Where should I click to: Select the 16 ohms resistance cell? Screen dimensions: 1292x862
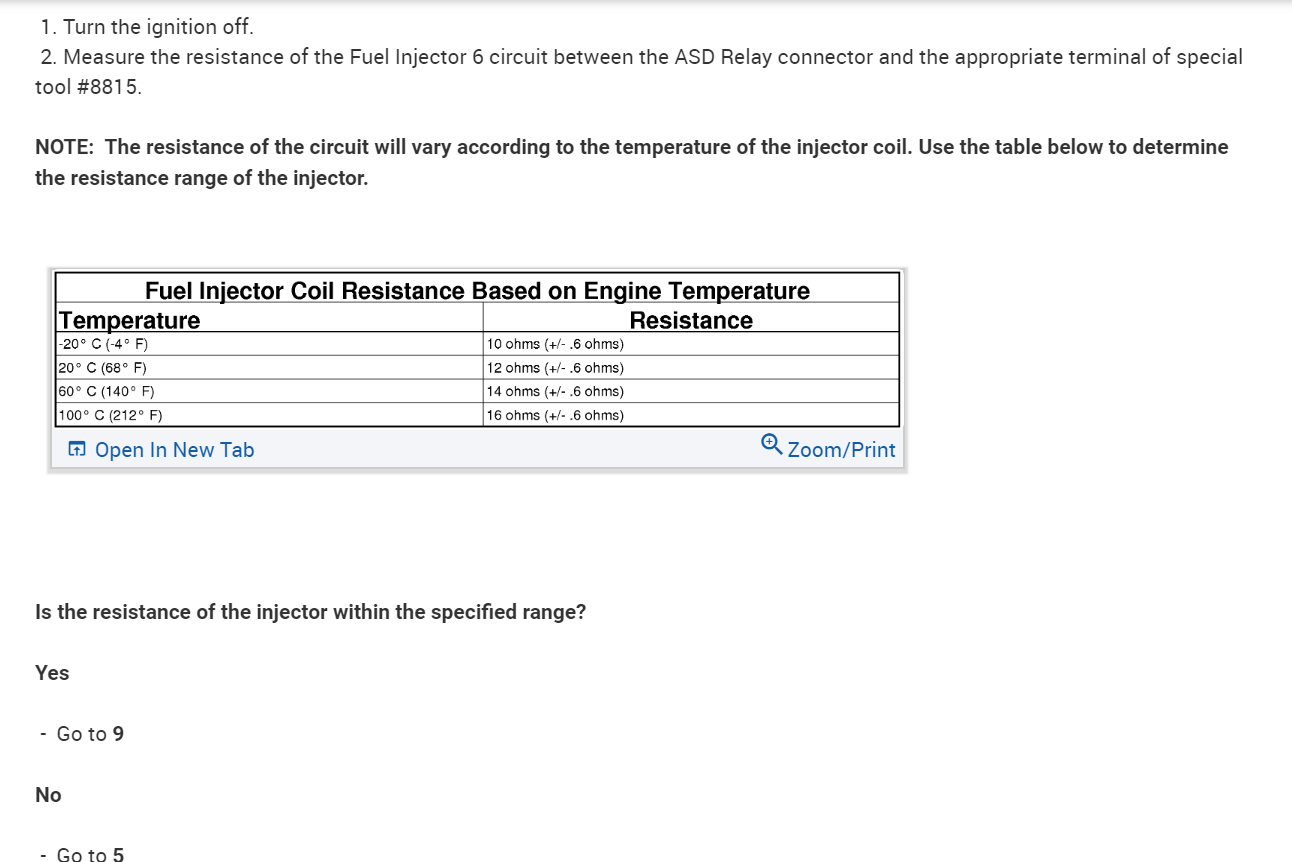555,416
